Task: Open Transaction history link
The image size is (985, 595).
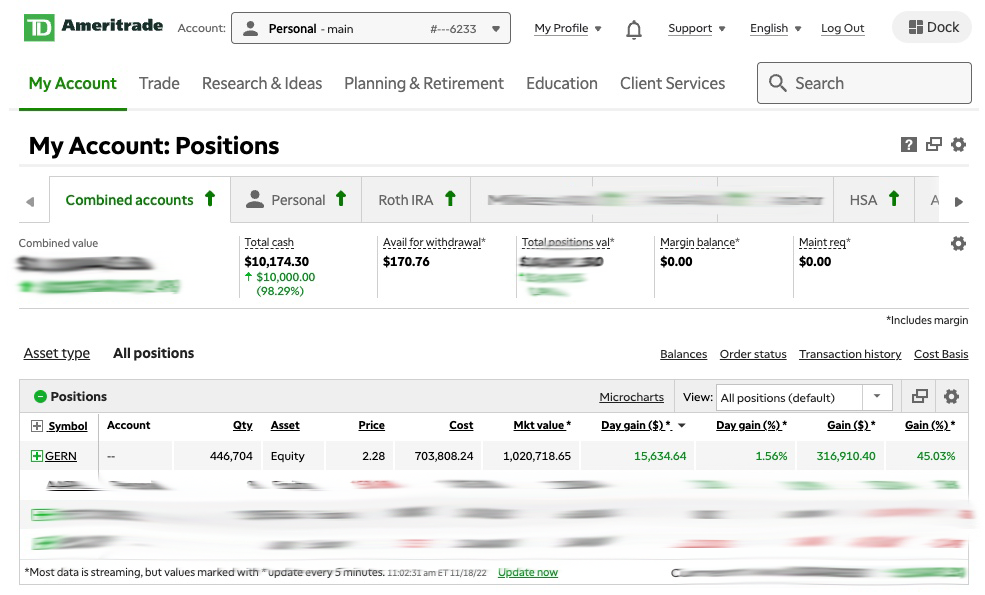Action: click(850, 354)
